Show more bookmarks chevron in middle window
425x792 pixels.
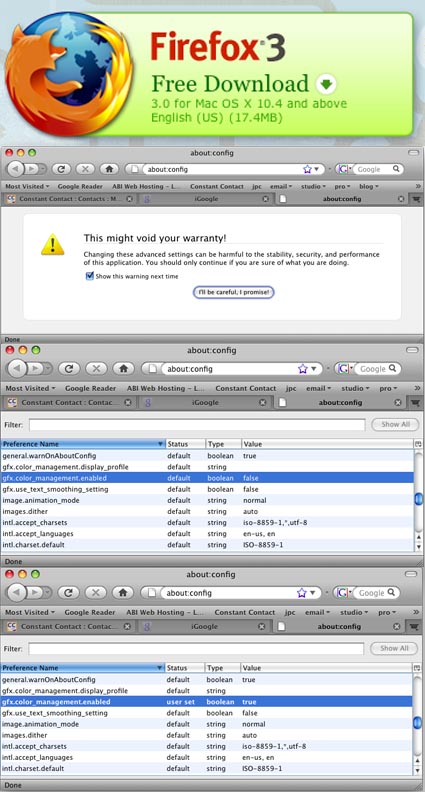tap(417, 388)
